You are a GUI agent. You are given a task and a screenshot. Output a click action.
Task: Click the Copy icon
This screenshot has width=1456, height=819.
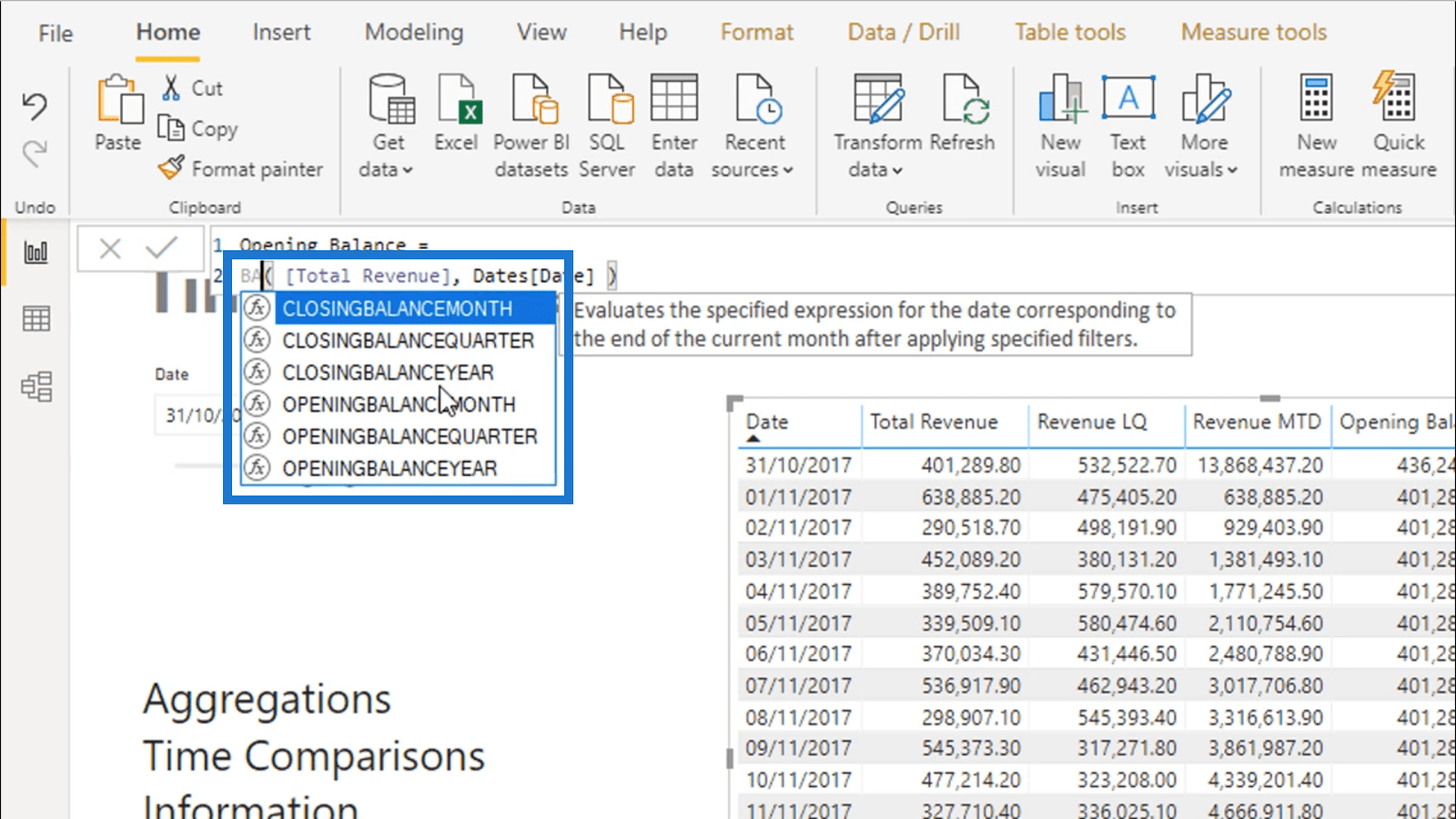(170, 127)
